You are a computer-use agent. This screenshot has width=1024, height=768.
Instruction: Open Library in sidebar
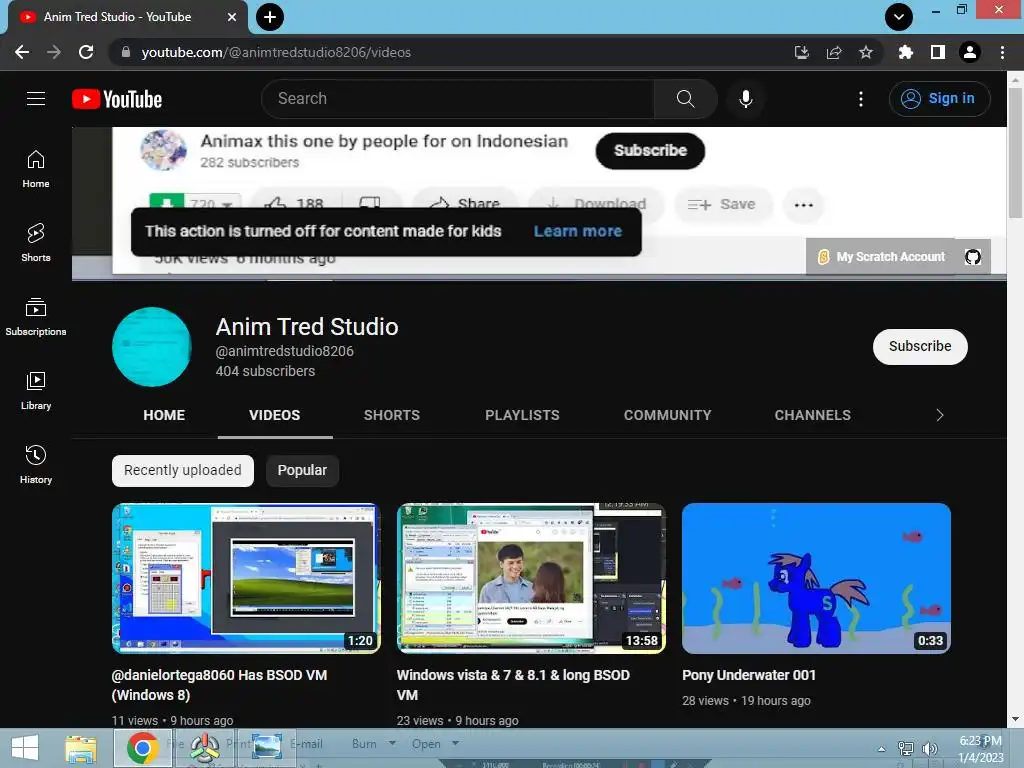[36, 391]
